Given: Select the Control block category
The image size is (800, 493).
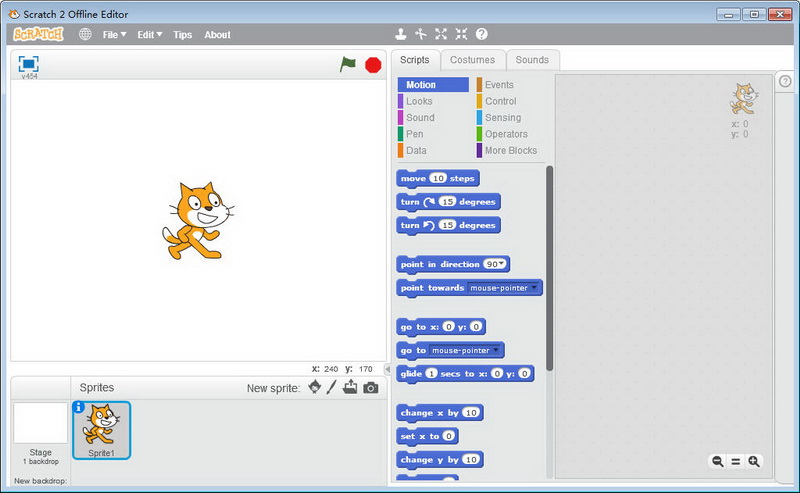Looking at the screenshot, I should point(510,101).
